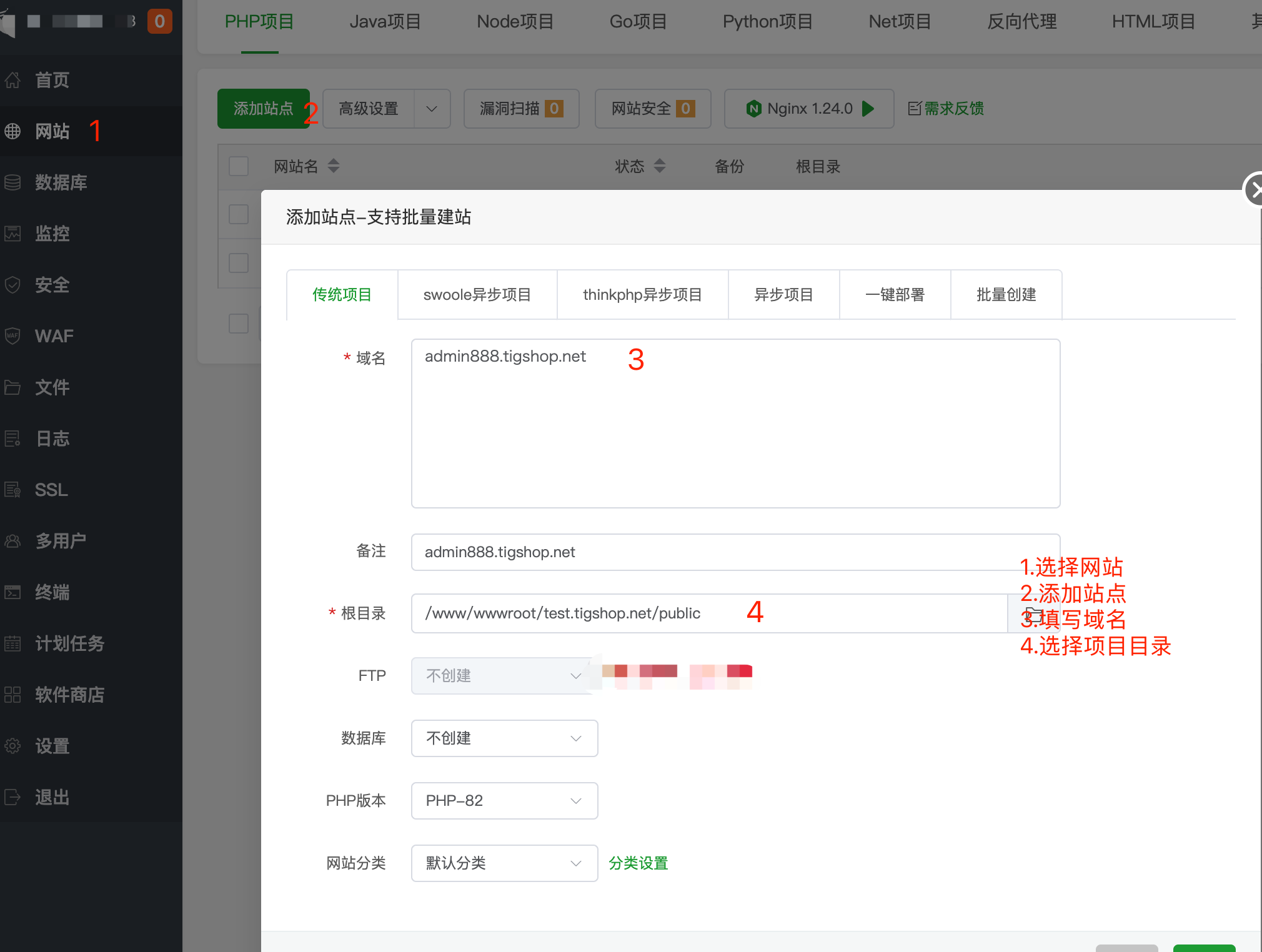Select the 批量创建 tab
1262x952 pixels.
tap(1006, 295)
